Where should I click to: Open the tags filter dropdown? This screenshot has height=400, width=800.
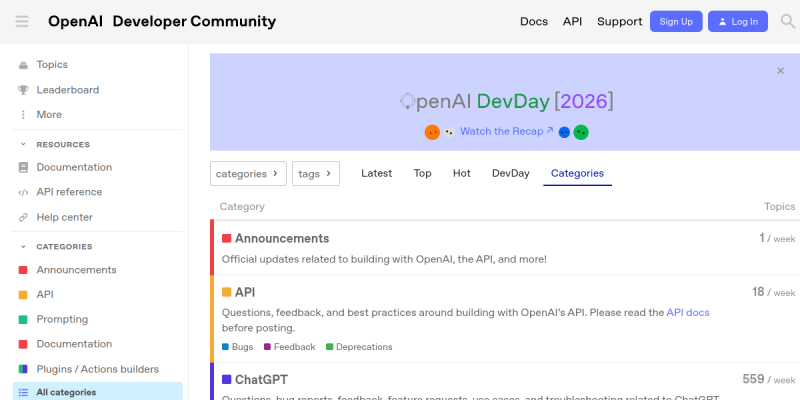(316, 173)
